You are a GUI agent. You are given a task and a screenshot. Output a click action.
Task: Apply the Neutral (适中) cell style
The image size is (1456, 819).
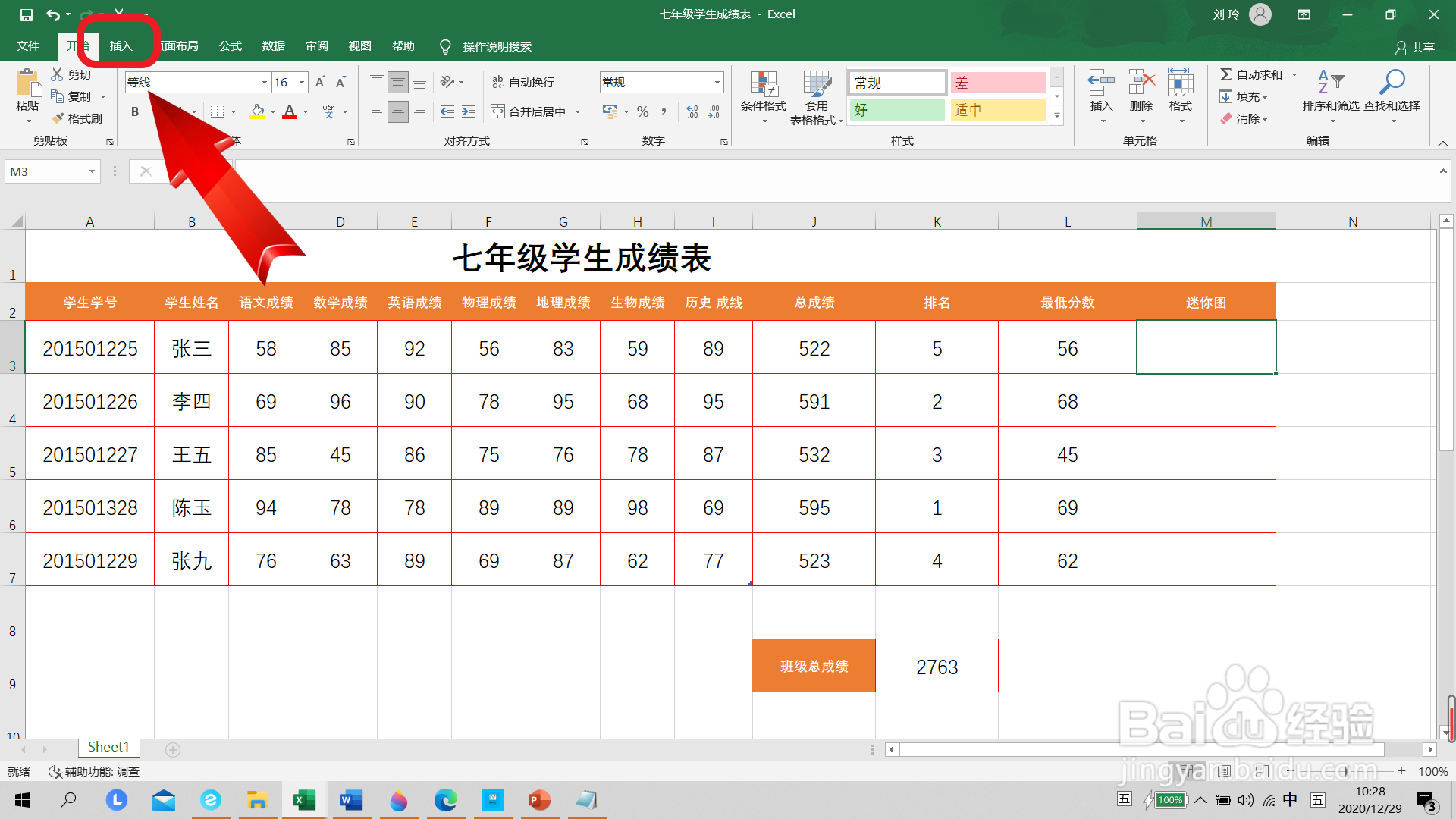pyautogui.click(x=998, y=110)
